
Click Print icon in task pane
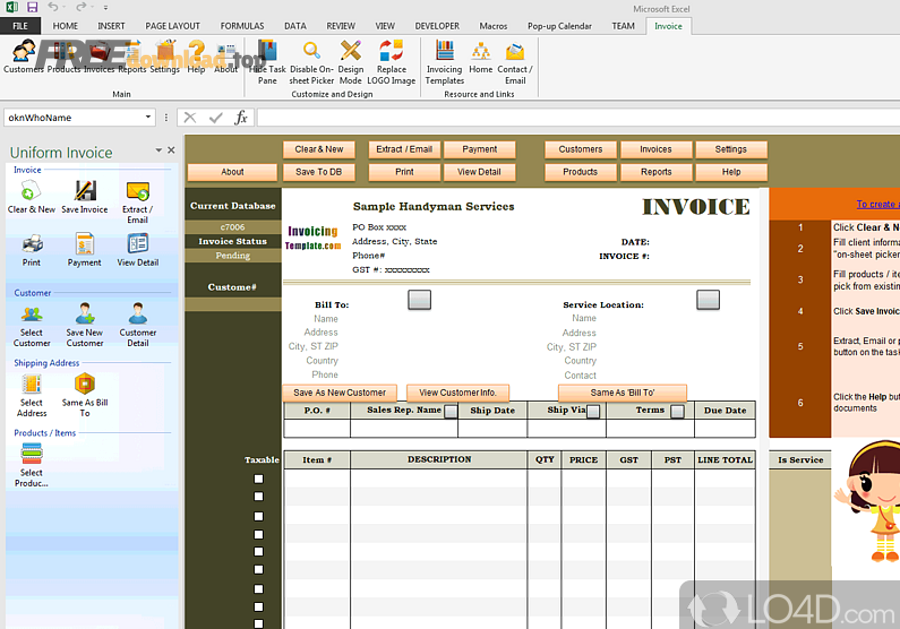click(32, 250)
